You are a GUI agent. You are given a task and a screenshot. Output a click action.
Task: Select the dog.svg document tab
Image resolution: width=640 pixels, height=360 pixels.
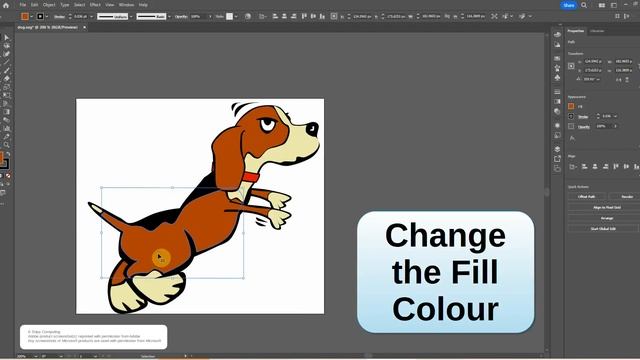(x=47, y=27)
